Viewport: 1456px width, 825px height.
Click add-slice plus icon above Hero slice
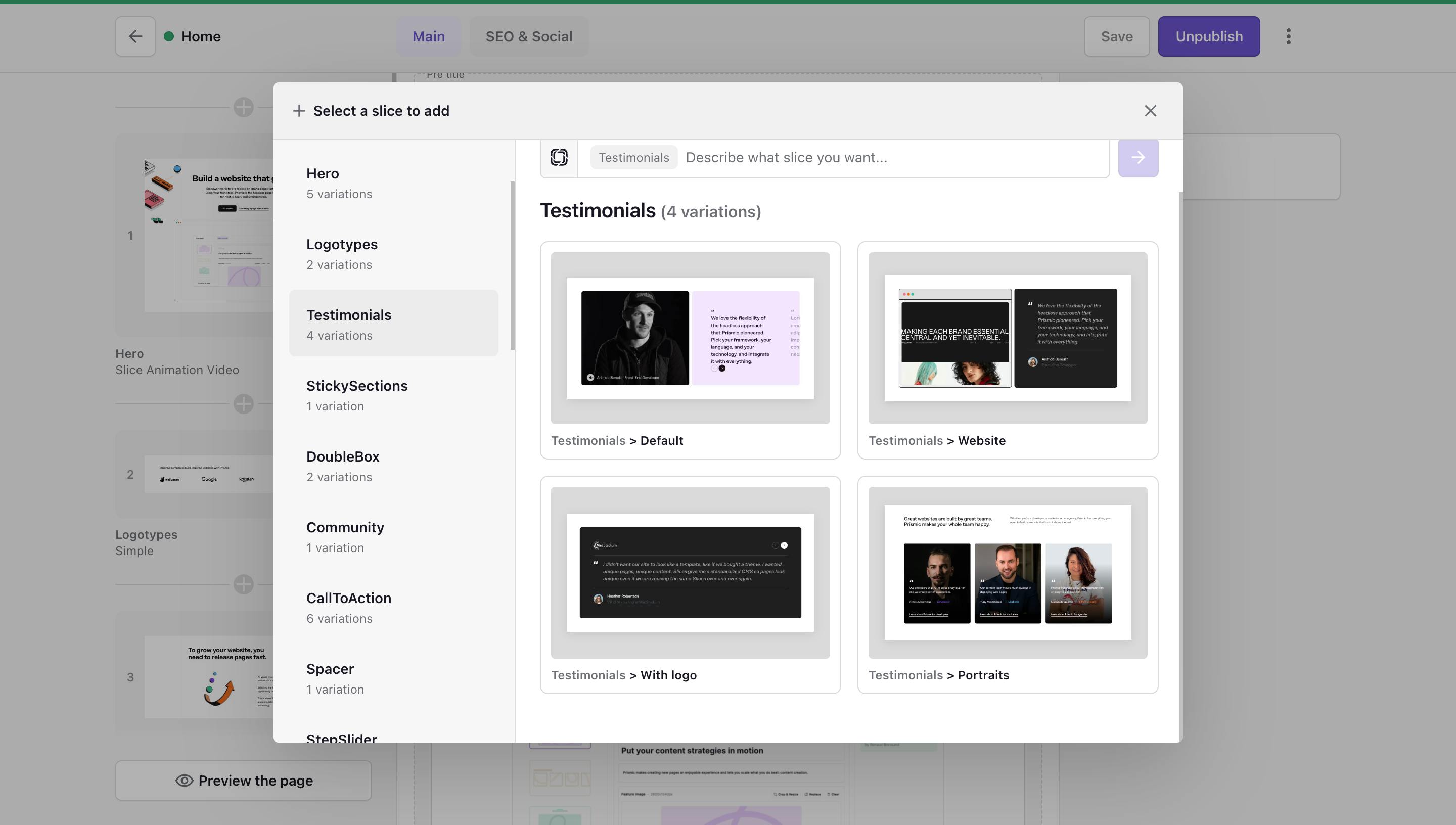coord(244,107)
